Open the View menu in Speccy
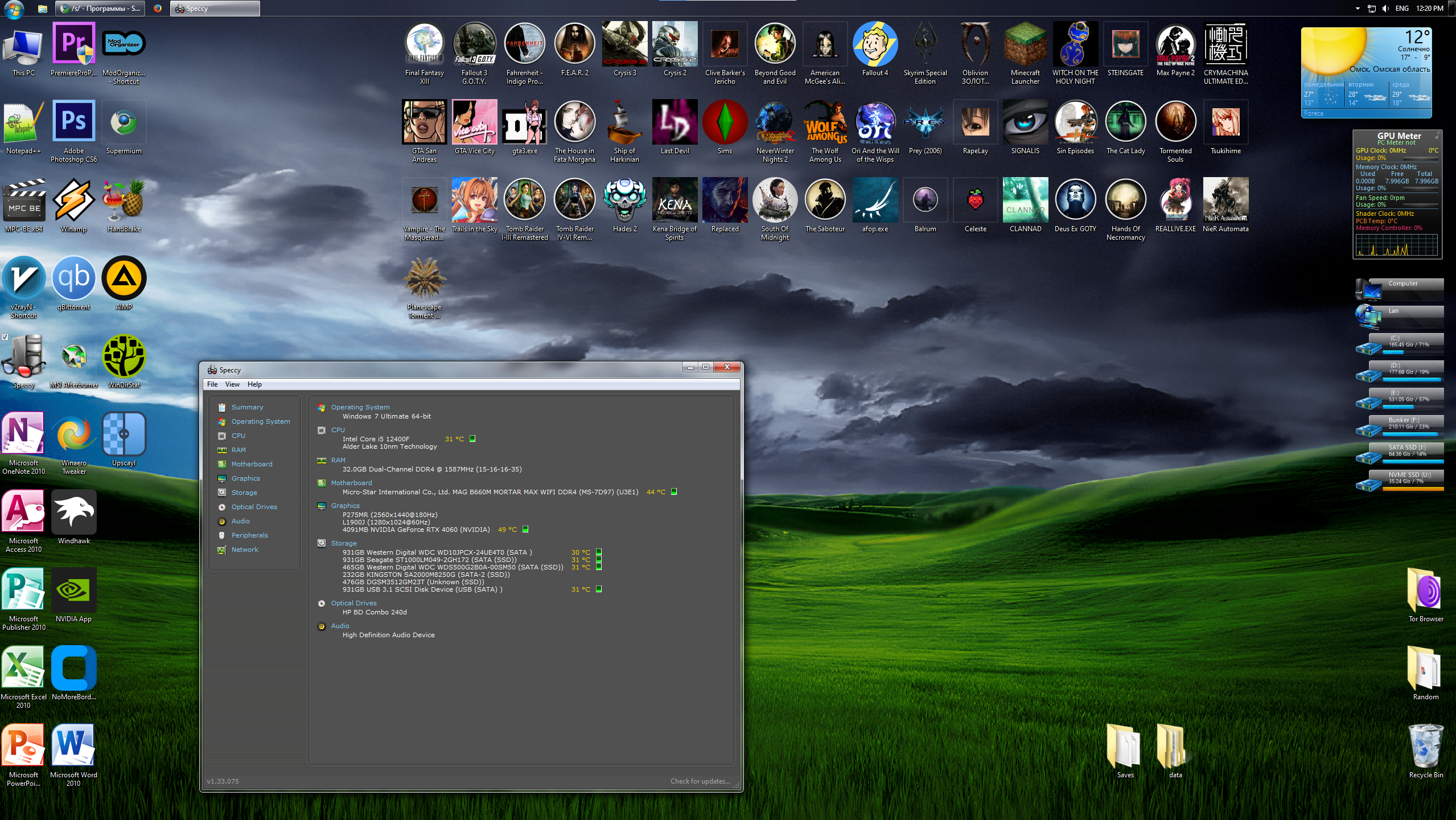This screenshot has height=820, width=1456. (232, 384)
